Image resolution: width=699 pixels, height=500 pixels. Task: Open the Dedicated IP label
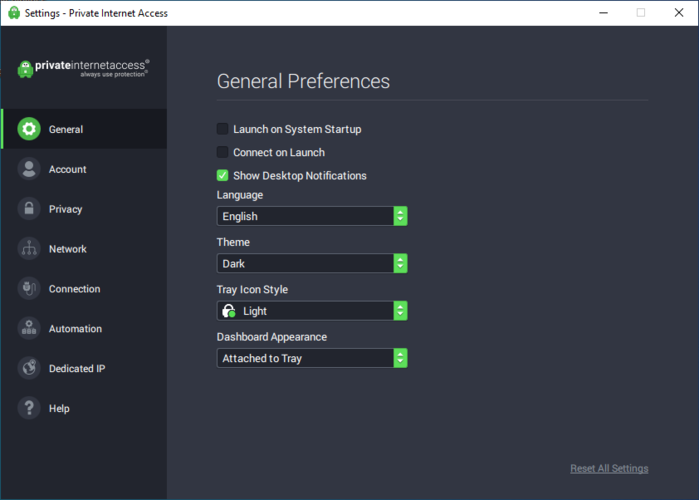pos(77,369)
